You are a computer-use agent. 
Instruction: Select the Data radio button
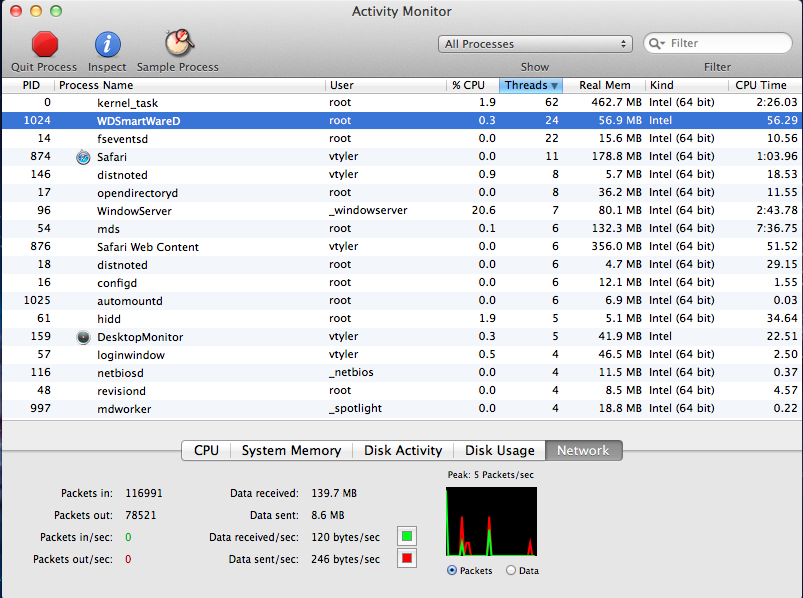pos(511,570)
